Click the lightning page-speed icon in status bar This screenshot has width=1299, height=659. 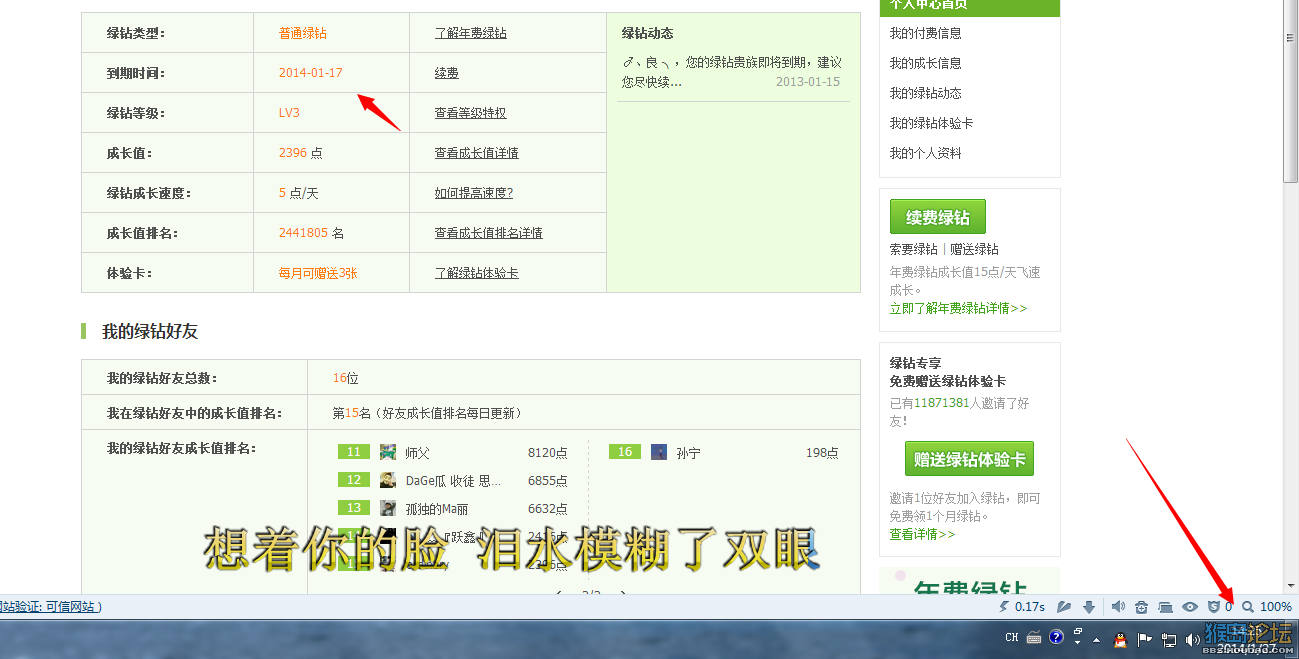(x=1004, y=607)
